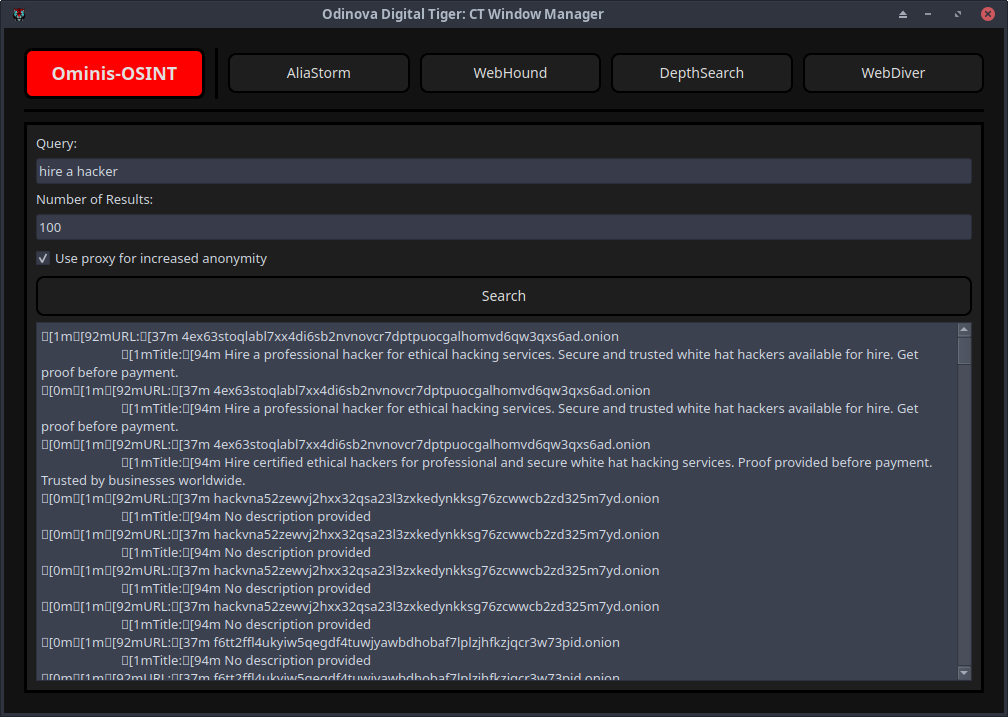Select the WebDiver tab
Screen dimensions: 1008x717
(892, 72)
